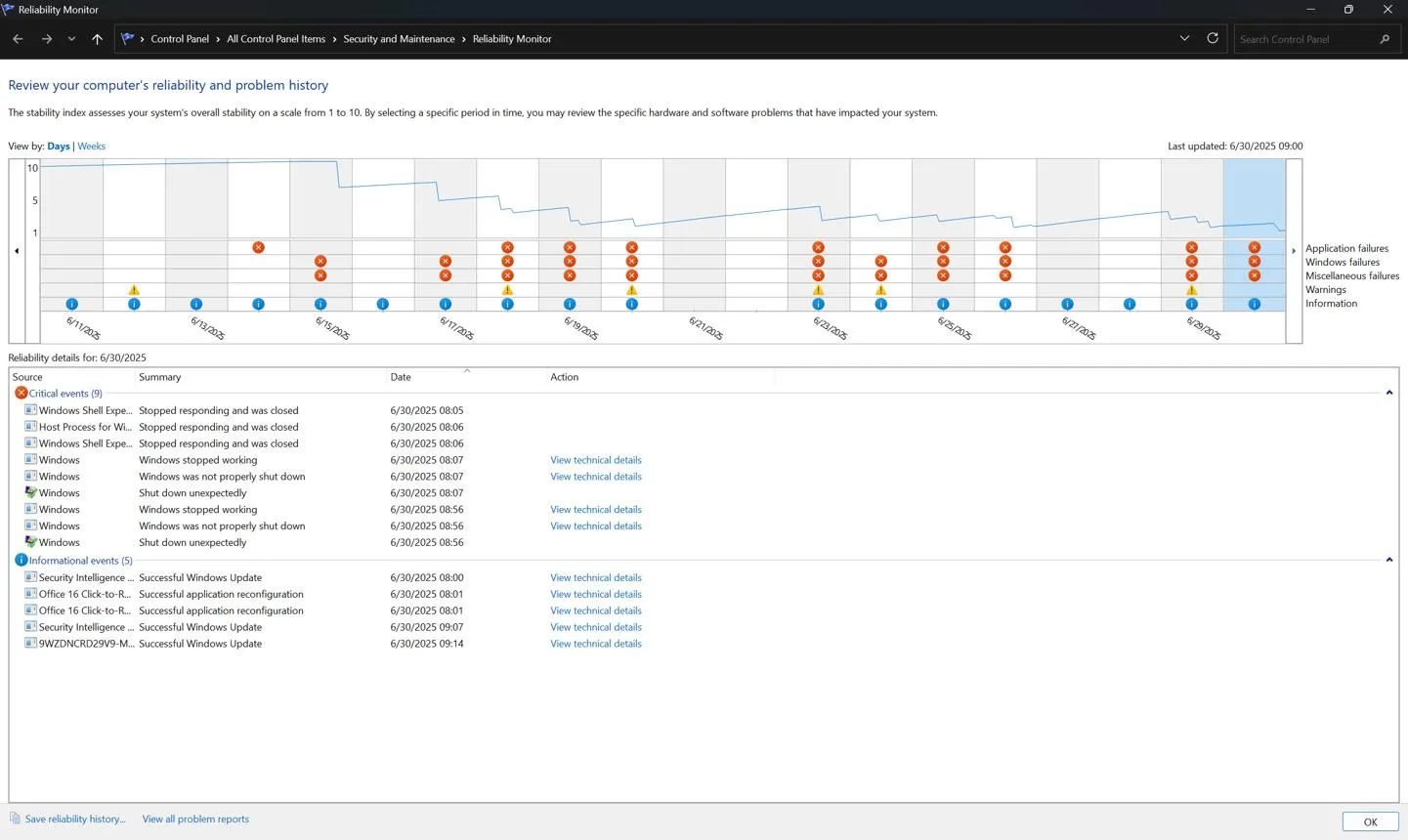
Task: Click the application failure icon for 6/30
Action: pos(1255,247)
